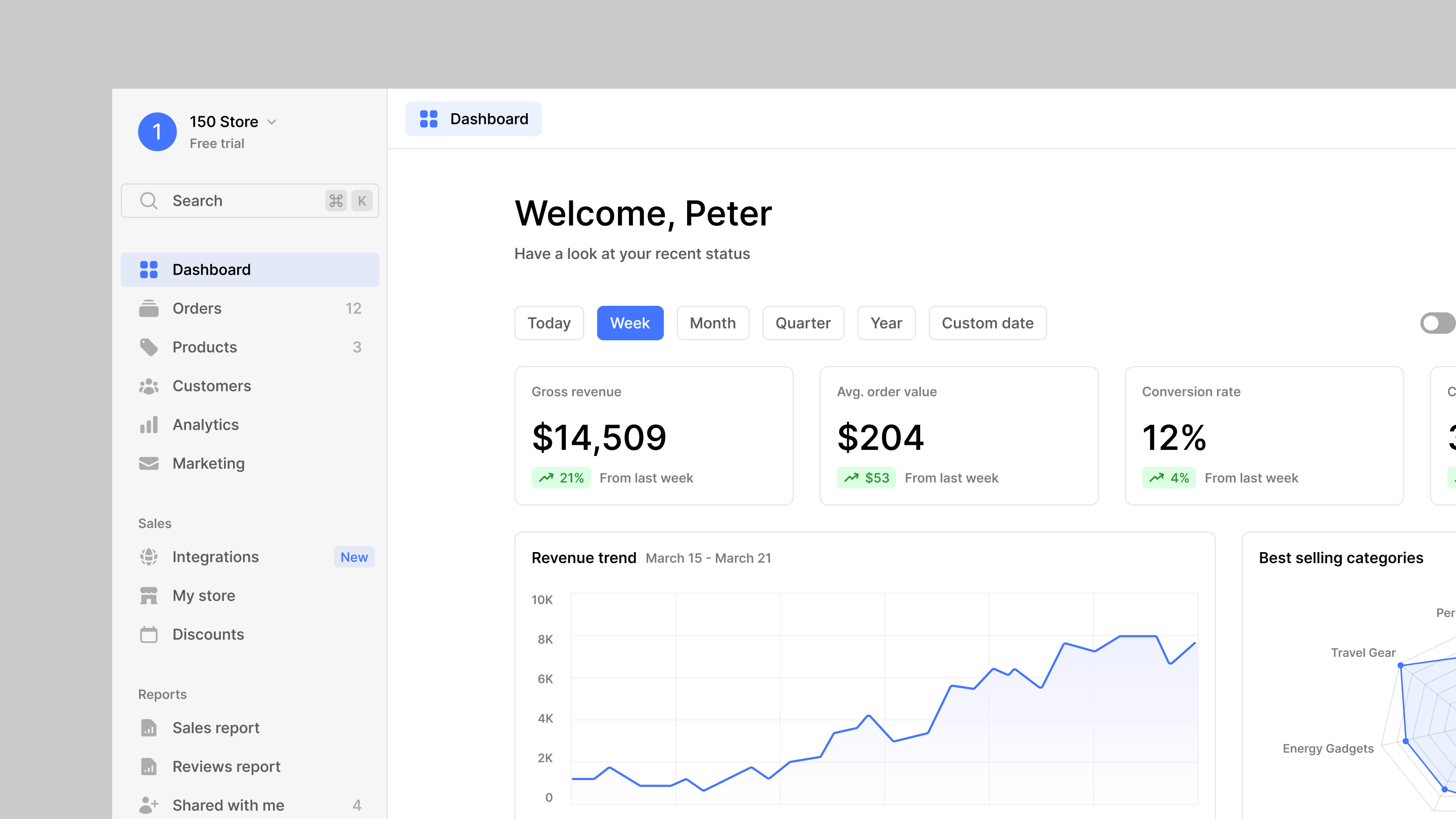Open the Custom date picker
The height and width of the screenshot is (819, 1456).
pos(987,323)
